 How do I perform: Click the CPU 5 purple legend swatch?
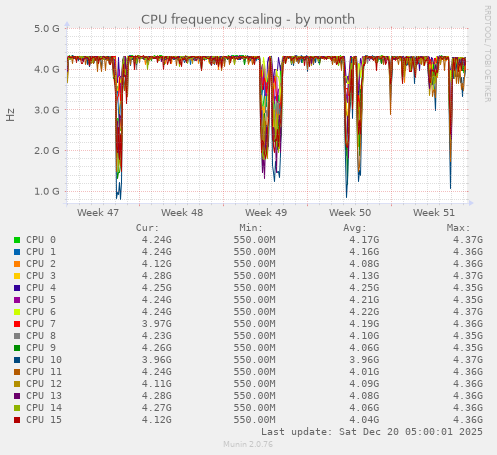pos(17,300)
